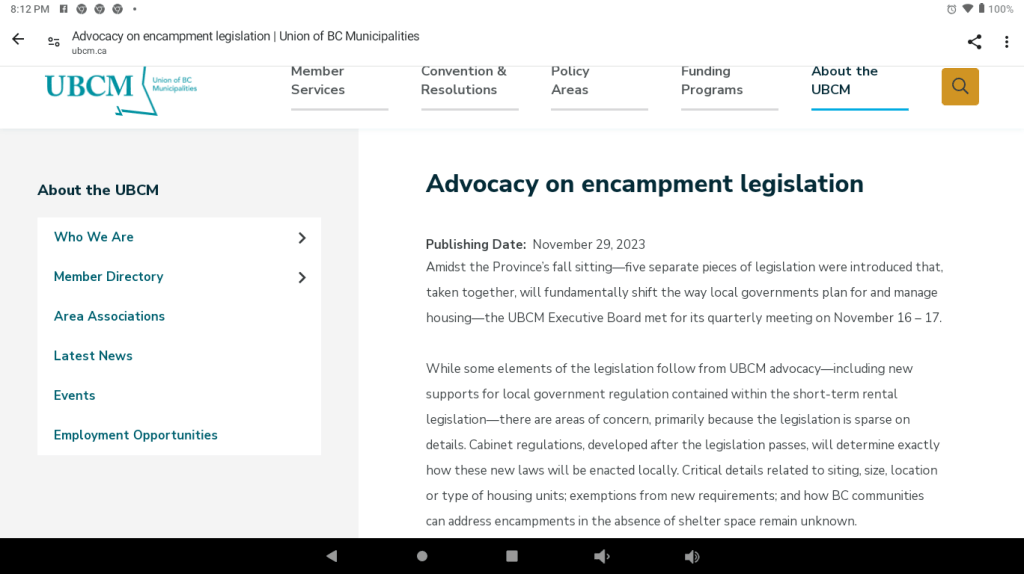Click the orange search button
Image resolution: width=1024 pixels, height=574 pixels.
960,87
